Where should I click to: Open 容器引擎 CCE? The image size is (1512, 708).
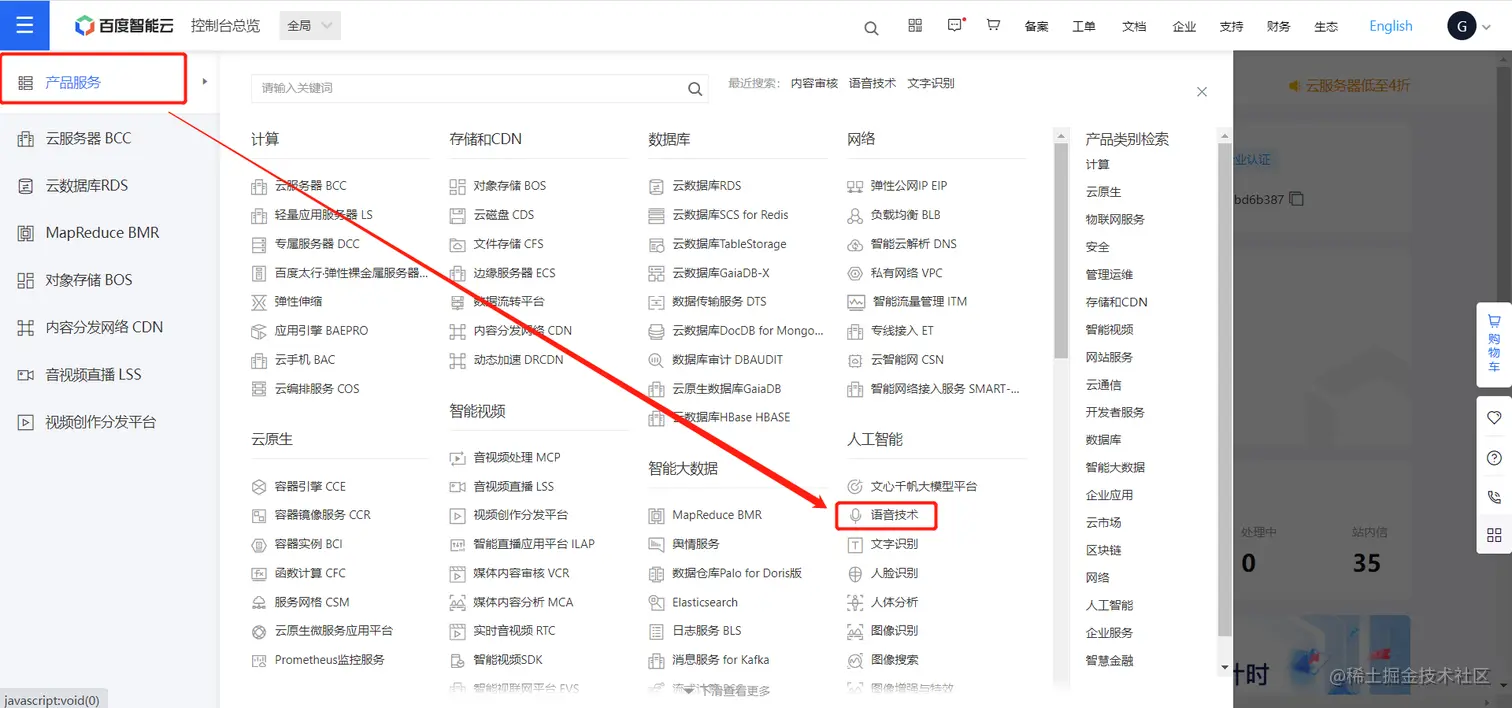tap(311, 487)
